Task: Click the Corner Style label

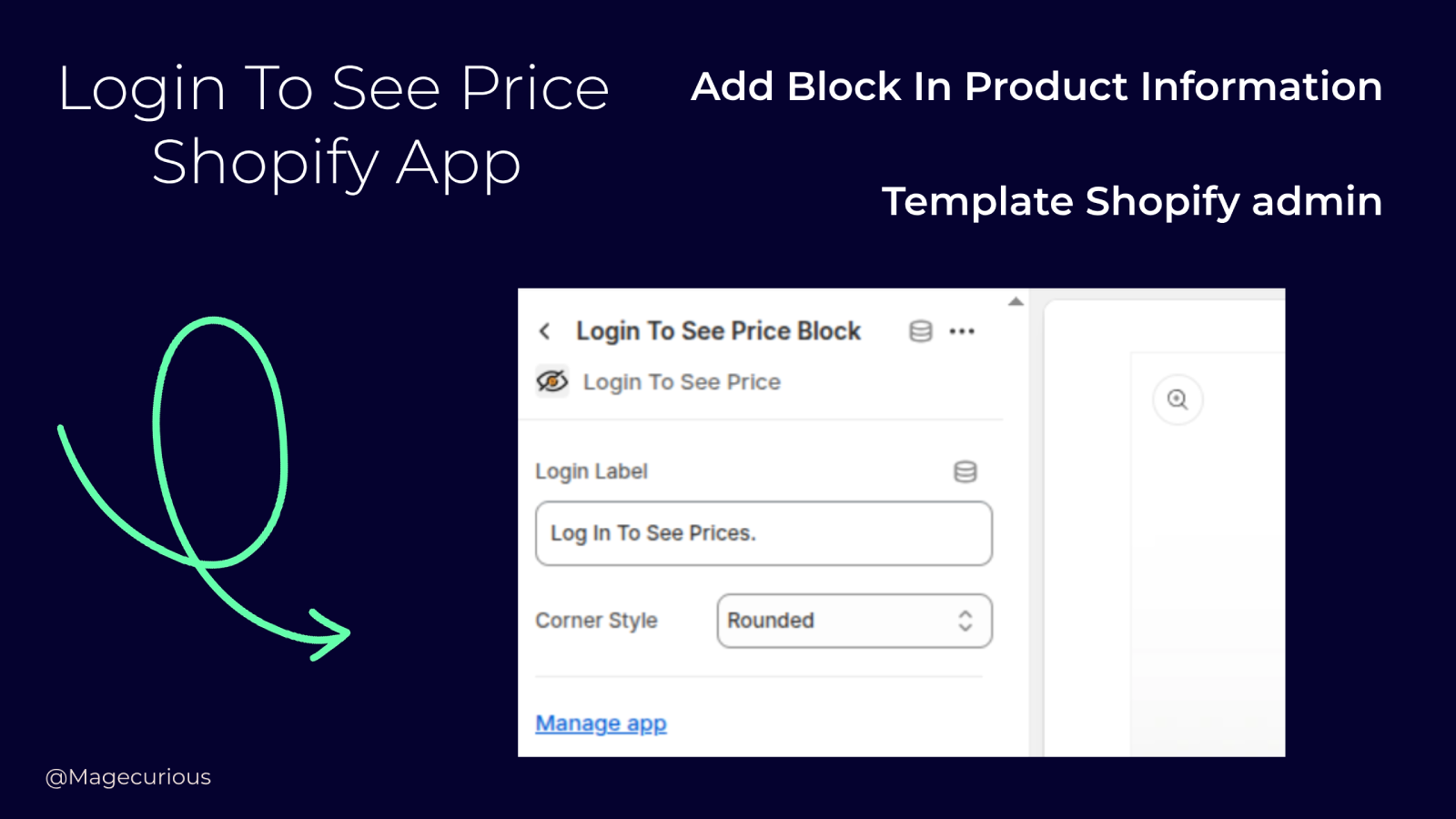Action: point(596,621)
